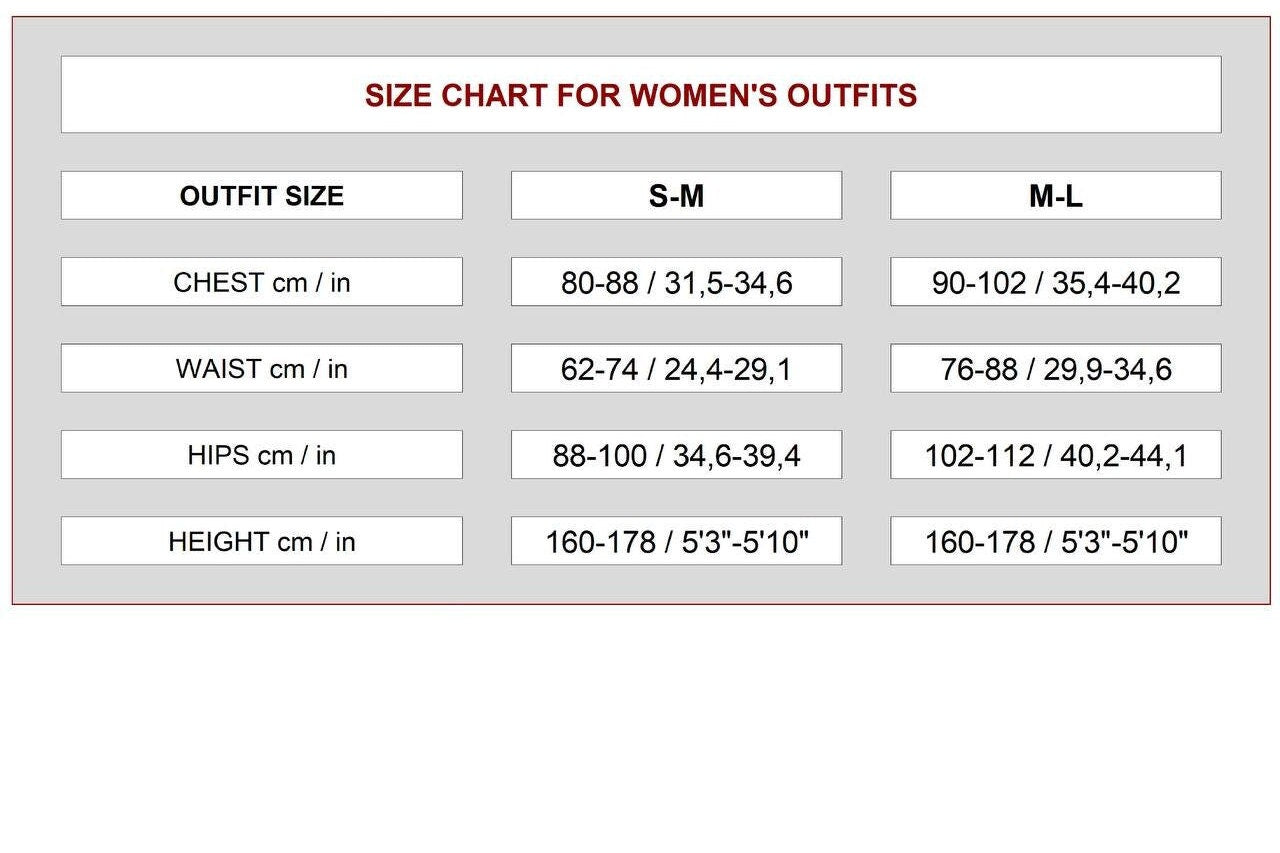Viewport: 1280px width, 853px height.
Task: Click the M-L waist cell 76-88 / 29,9-34,6
Action: (x=1056, y=368)
